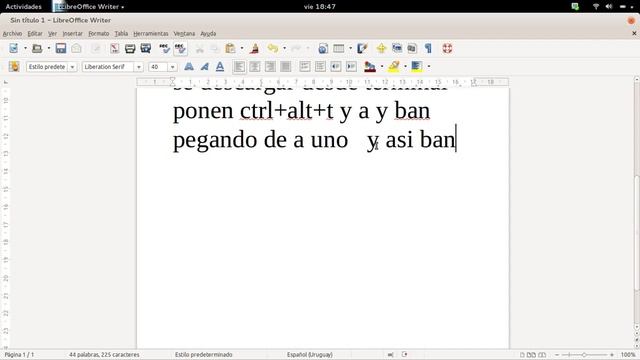Toggle bulleted list
The image size is (640, 360).
pyautogui.click(x=320, y=66)
